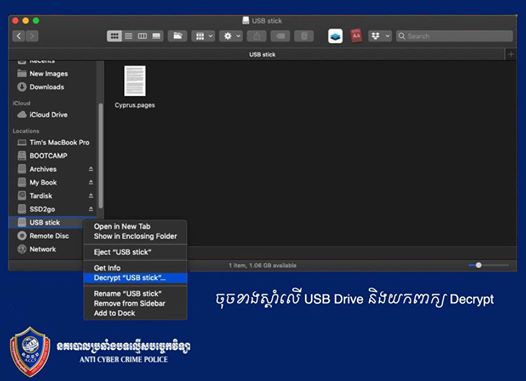
Task: Click the blue stacked-layers app icon
Action: (335, 36)
